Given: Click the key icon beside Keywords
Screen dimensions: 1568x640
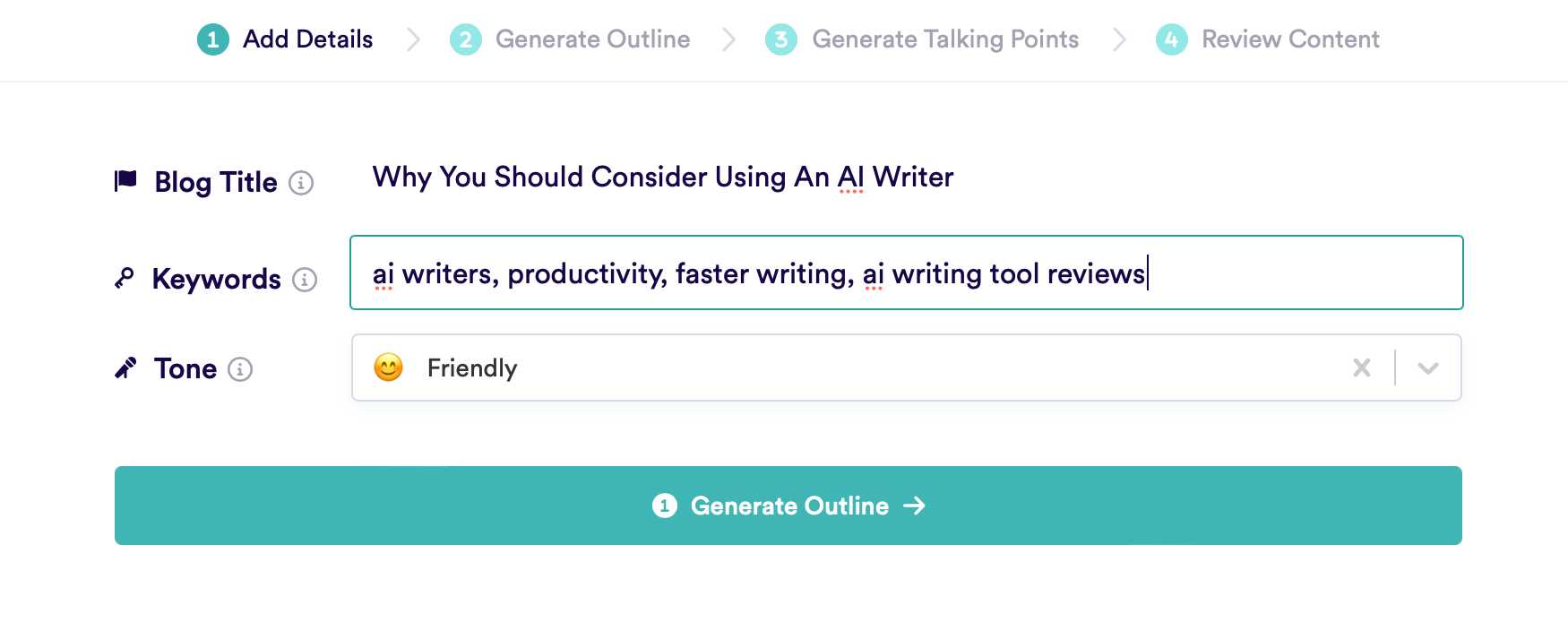Looking at the screenshot, I should pyautogui.click(x=125, y=279).
